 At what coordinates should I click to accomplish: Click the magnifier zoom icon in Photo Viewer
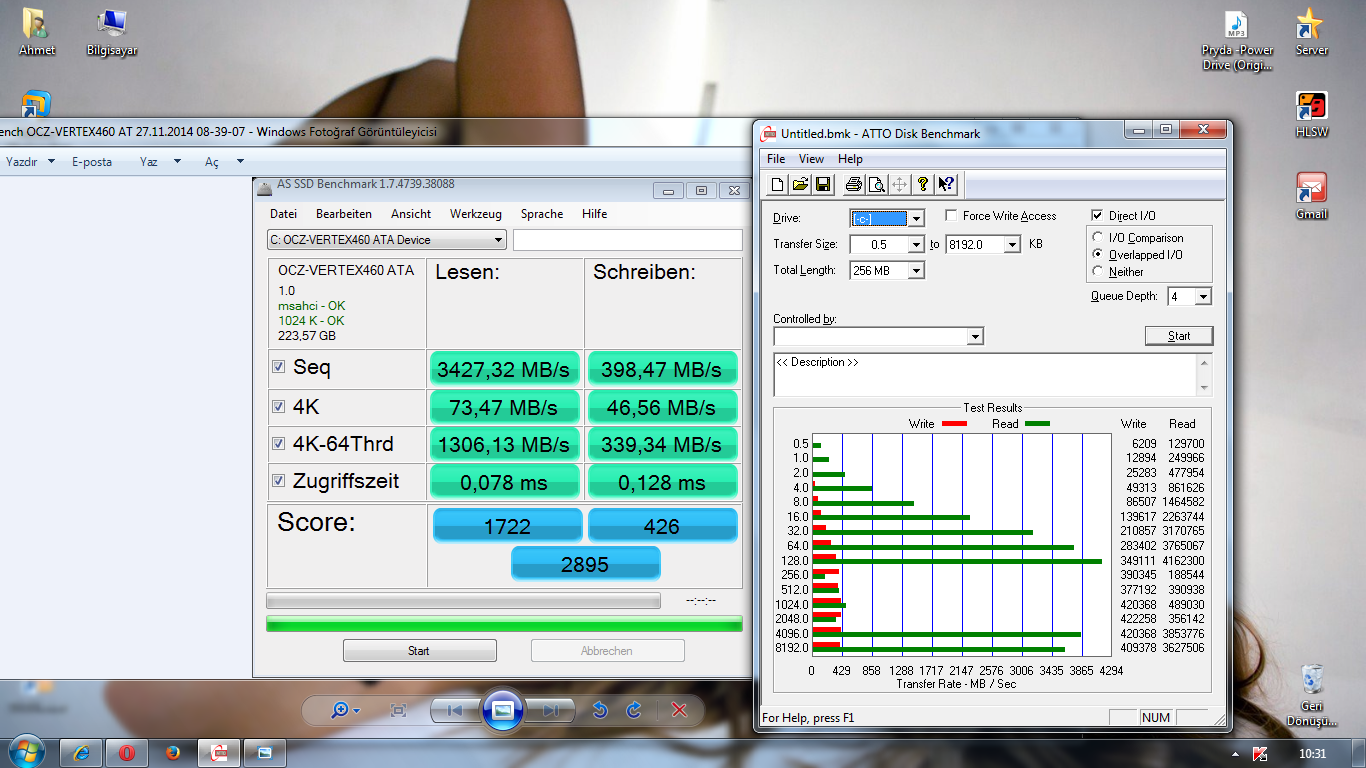tap(341, 710)
